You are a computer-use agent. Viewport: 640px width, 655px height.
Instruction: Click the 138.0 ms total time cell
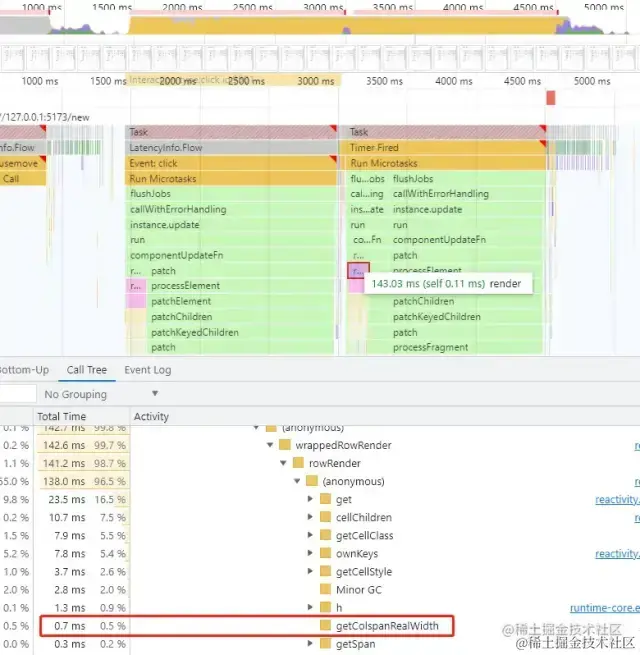[x=64, y=481]
